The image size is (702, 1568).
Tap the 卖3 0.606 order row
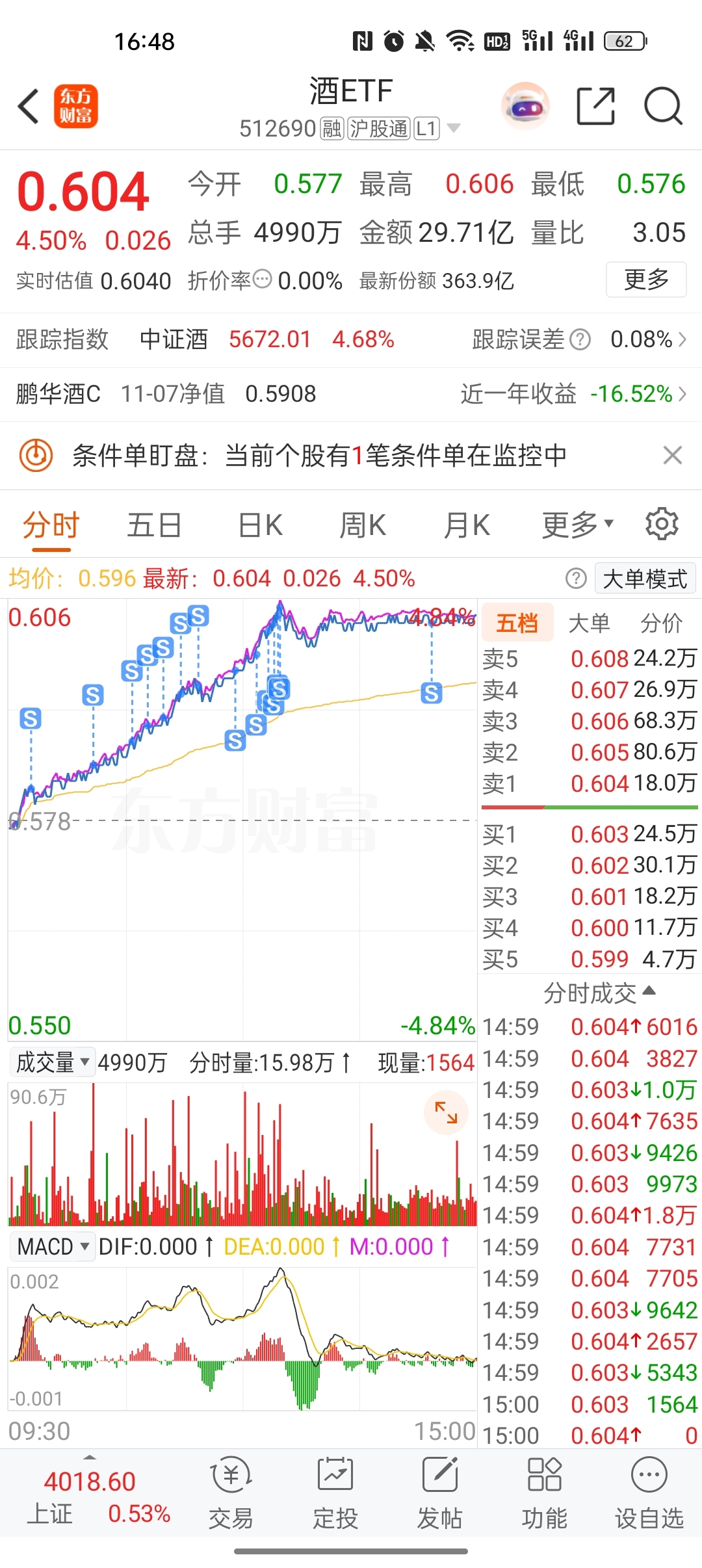click(x=590, y=721)
